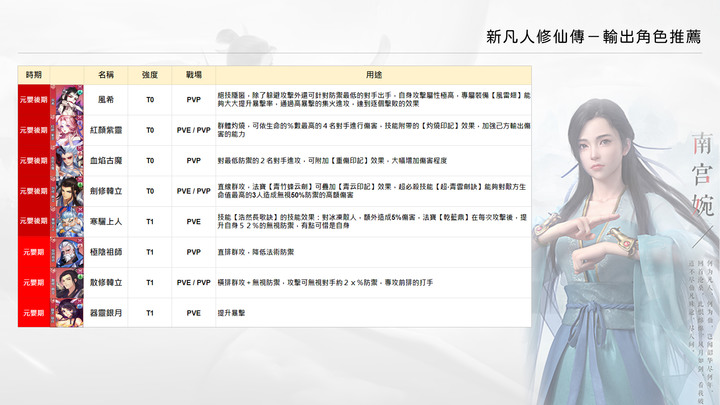The width and height of the screenshot is (720, 405).
Task: Click the 元嬰後期 cell in 風希 row
Action: [x=34, y=100]
